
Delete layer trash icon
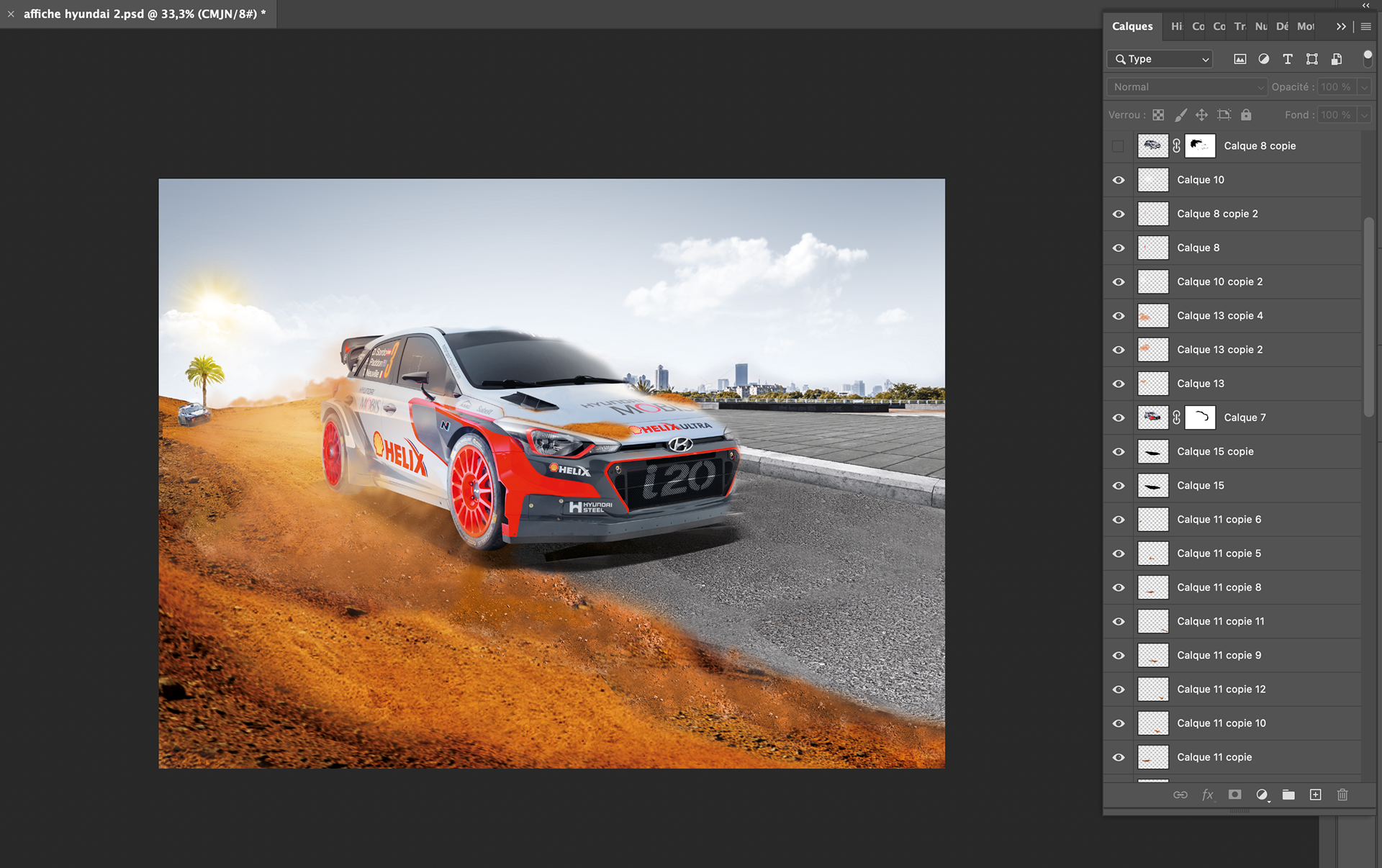[x=1342, y=795]
